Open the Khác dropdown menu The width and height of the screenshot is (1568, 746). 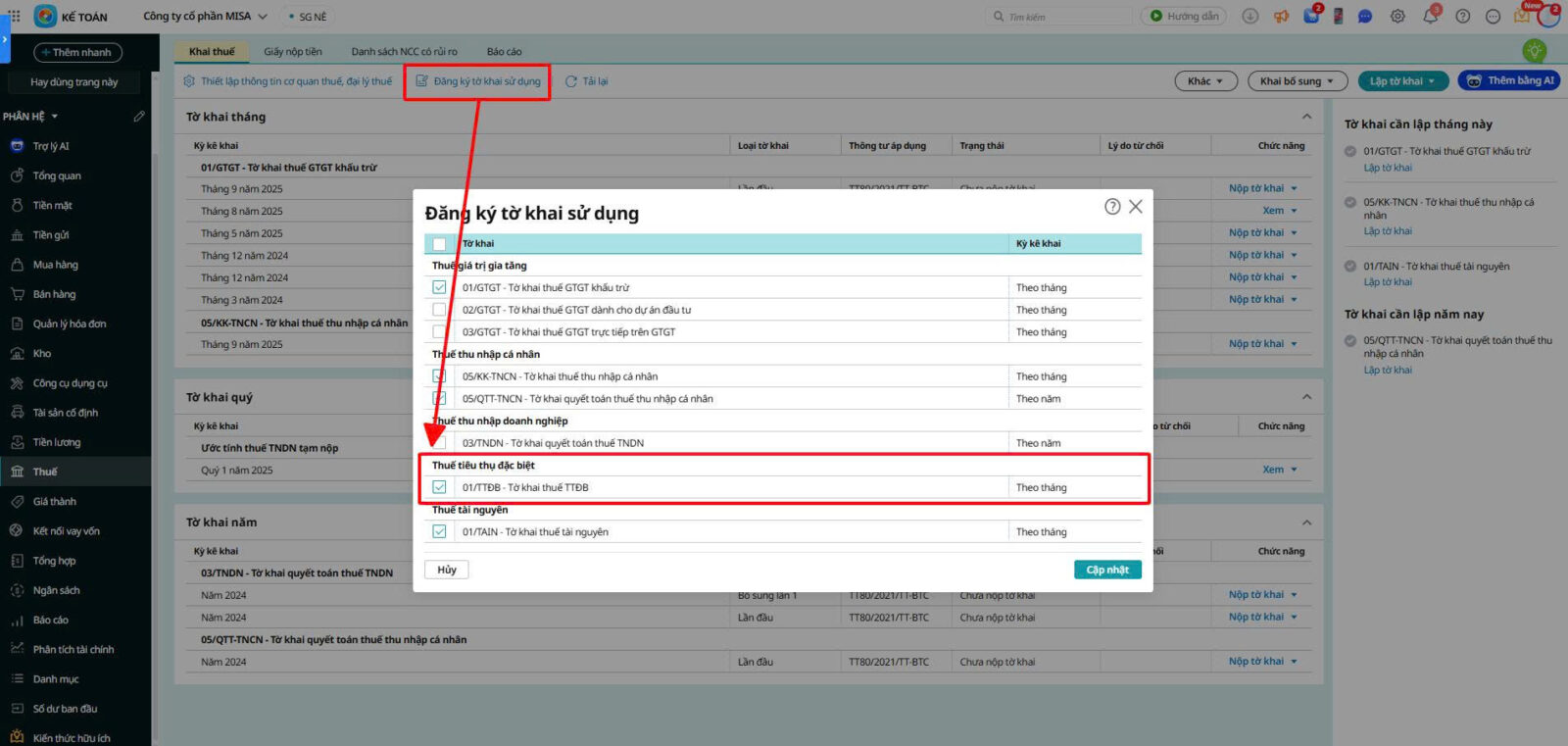pos(1205,81)
